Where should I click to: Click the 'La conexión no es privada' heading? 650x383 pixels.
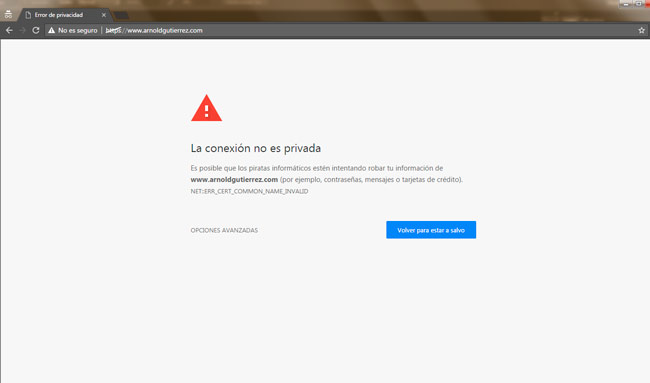point(256,148)
